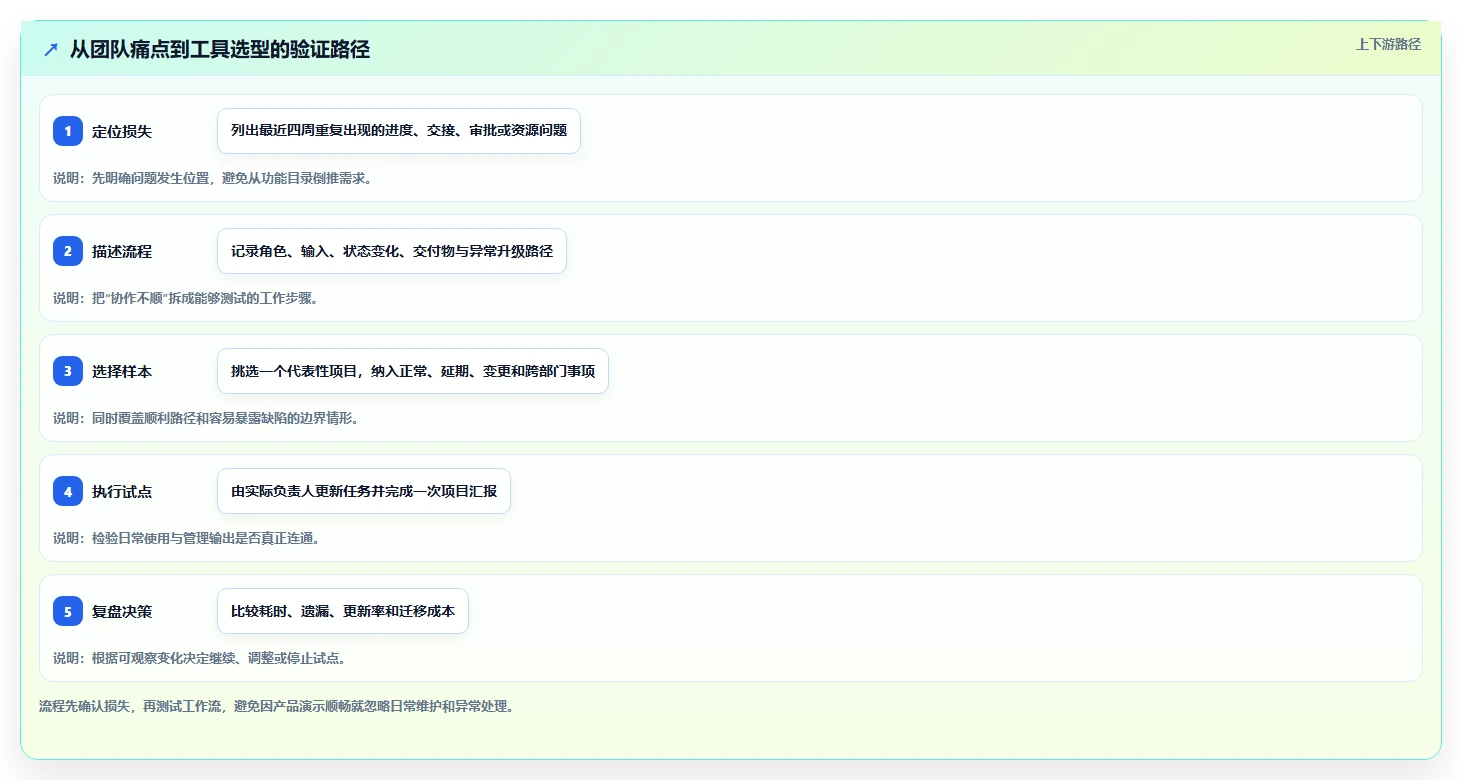Click the step number 2 badge
Screen dimensions: 1462x780
click(68, 251)
